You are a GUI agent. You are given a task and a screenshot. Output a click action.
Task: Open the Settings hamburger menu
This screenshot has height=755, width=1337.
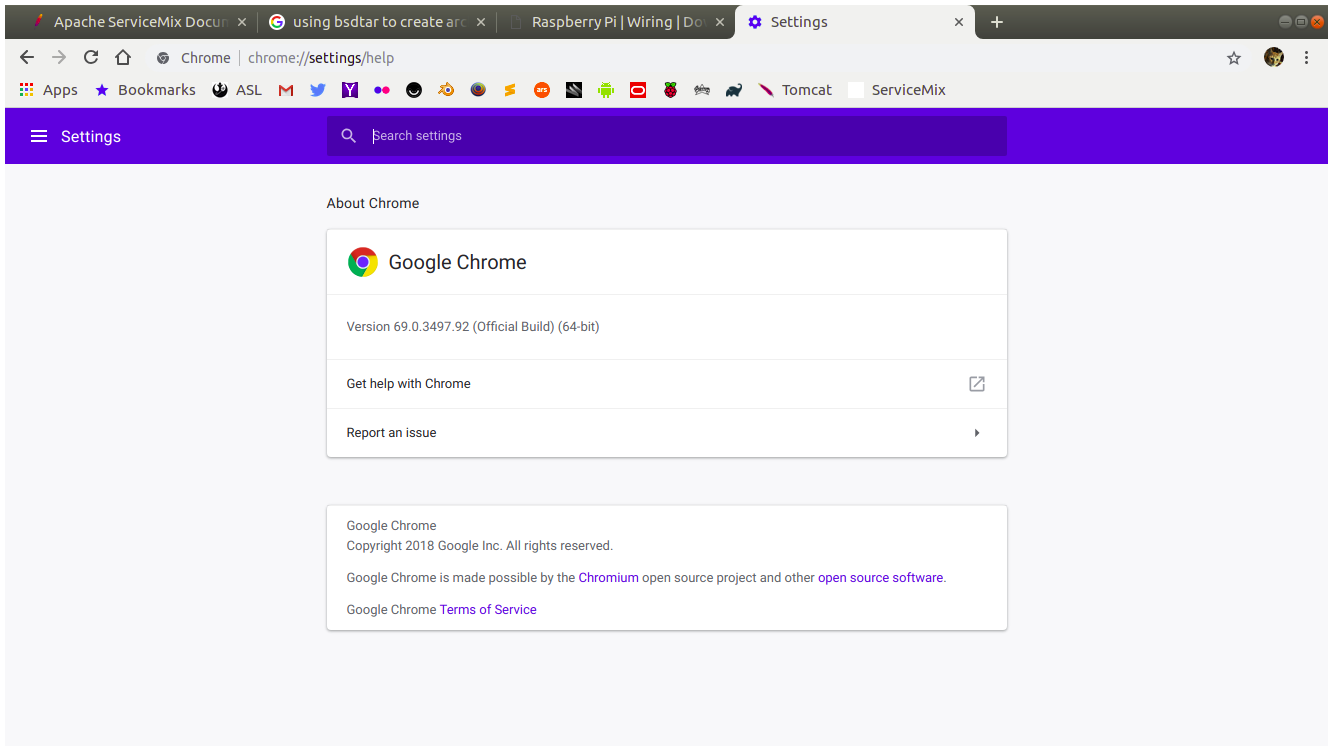(x=39, y=136)
